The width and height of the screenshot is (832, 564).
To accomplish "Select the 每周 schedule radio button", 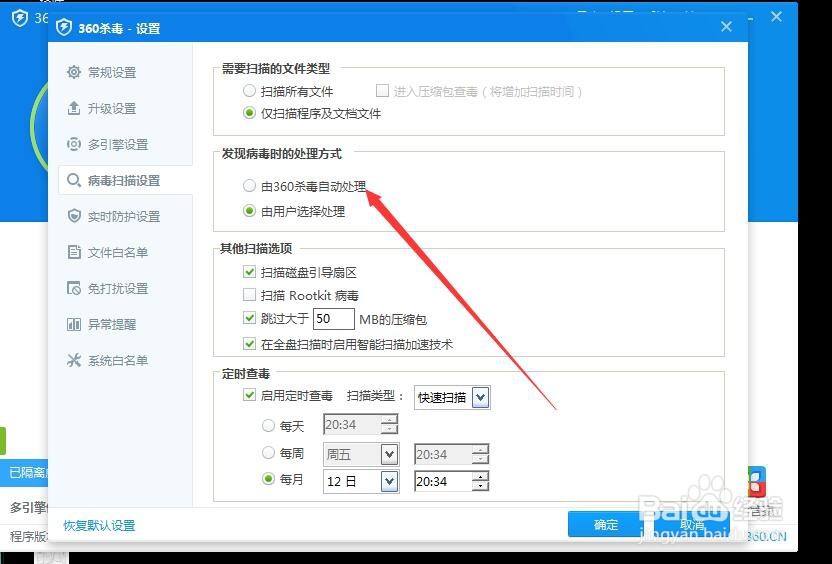I will pos(268,453).
